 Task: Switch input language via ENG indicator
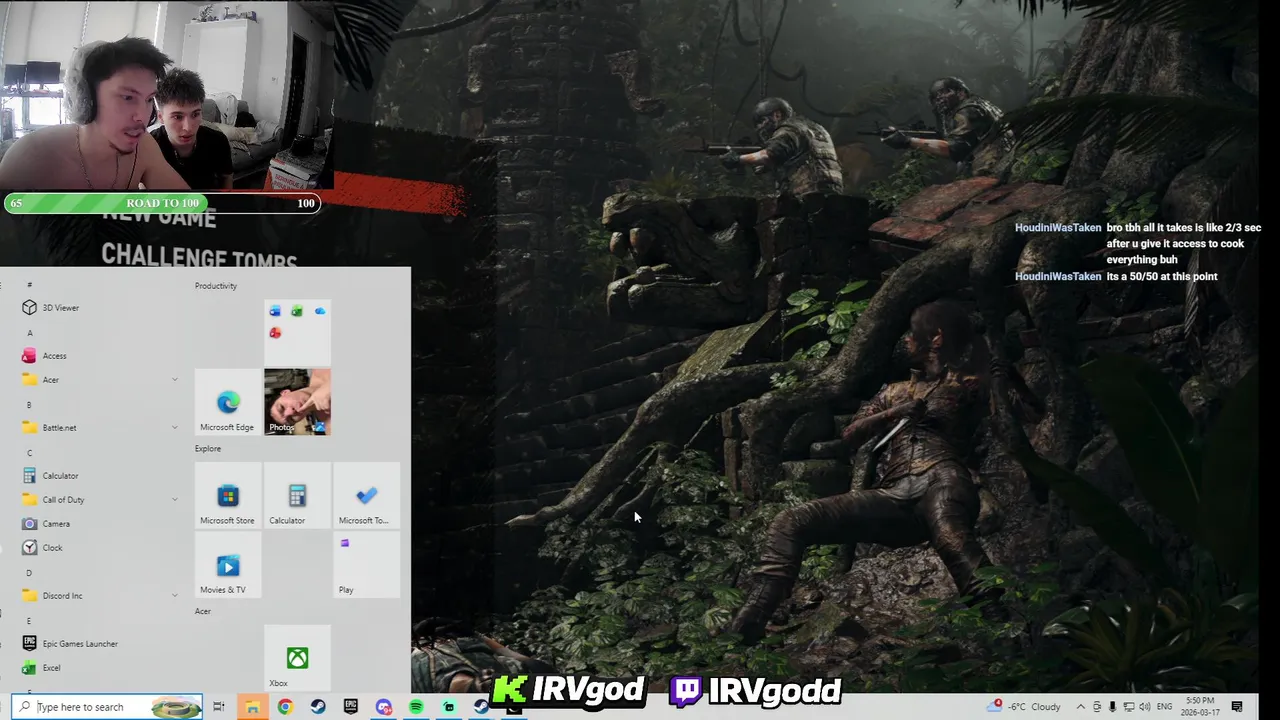(1164, 707)
